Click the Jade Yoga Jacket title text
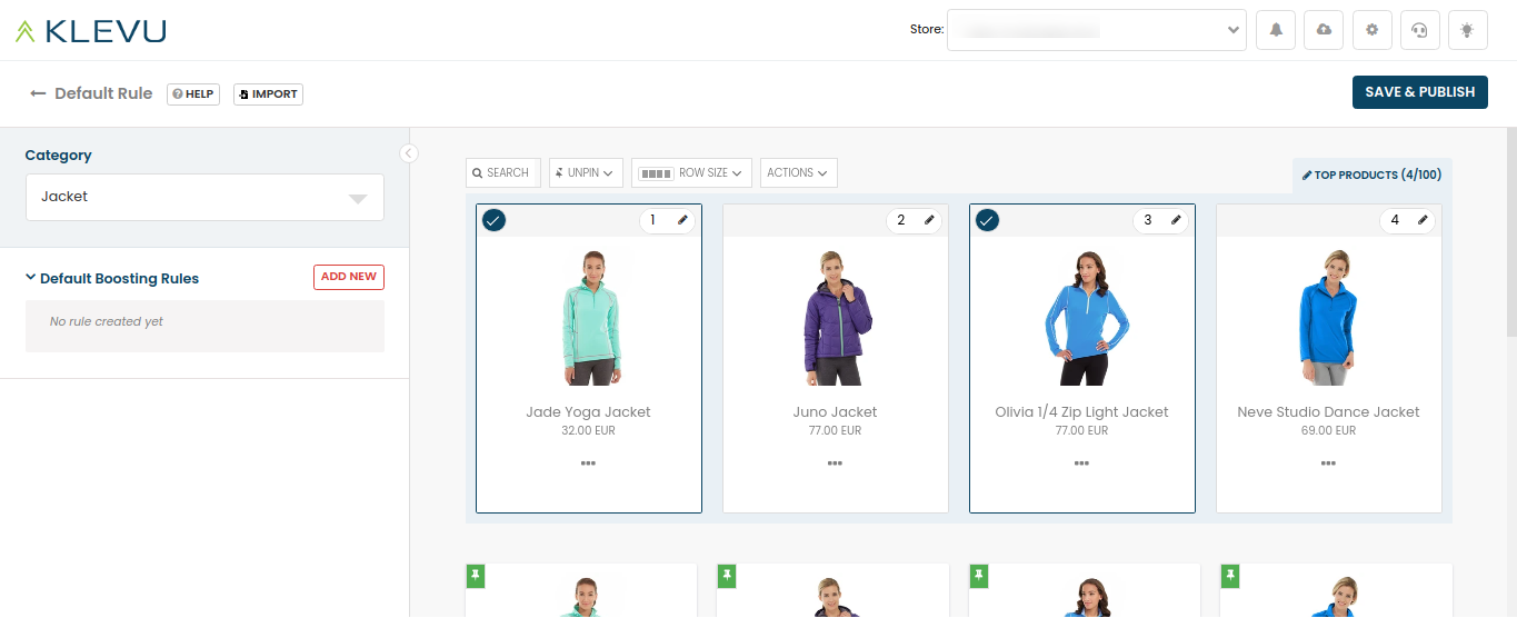 (588, 412)
